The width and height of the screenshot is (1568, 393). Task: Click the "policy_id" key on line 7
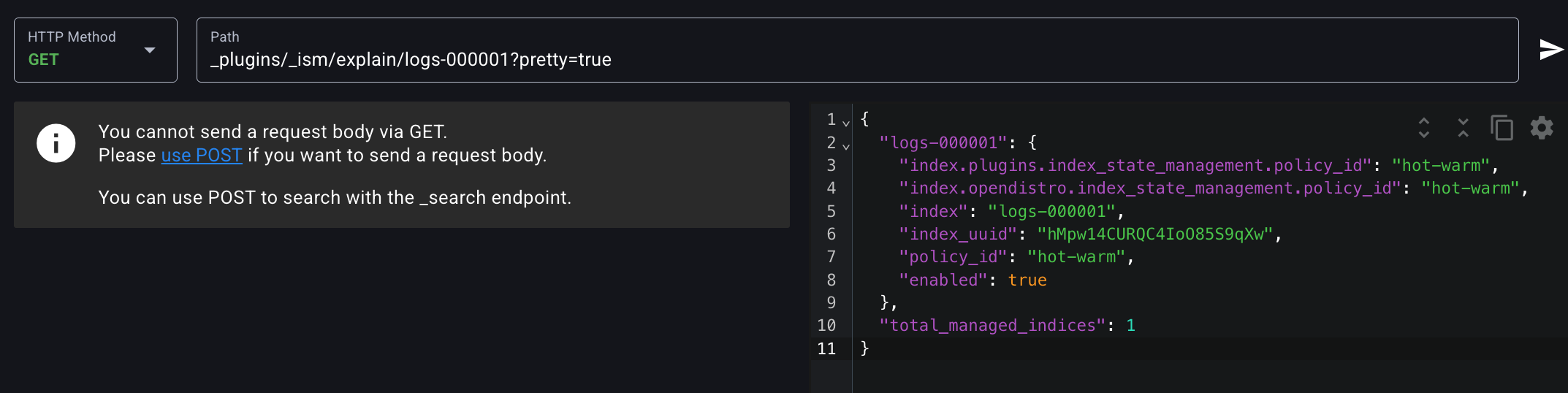tap(953, 257)
